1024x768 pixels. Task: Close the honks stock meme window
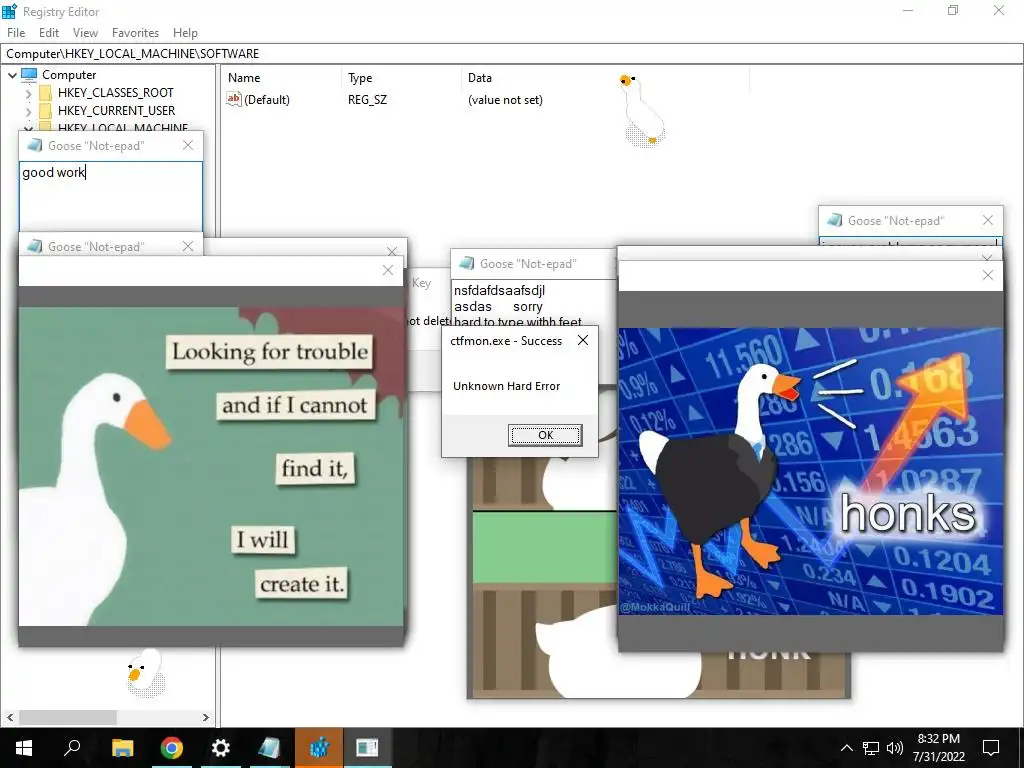coord(988,276)
